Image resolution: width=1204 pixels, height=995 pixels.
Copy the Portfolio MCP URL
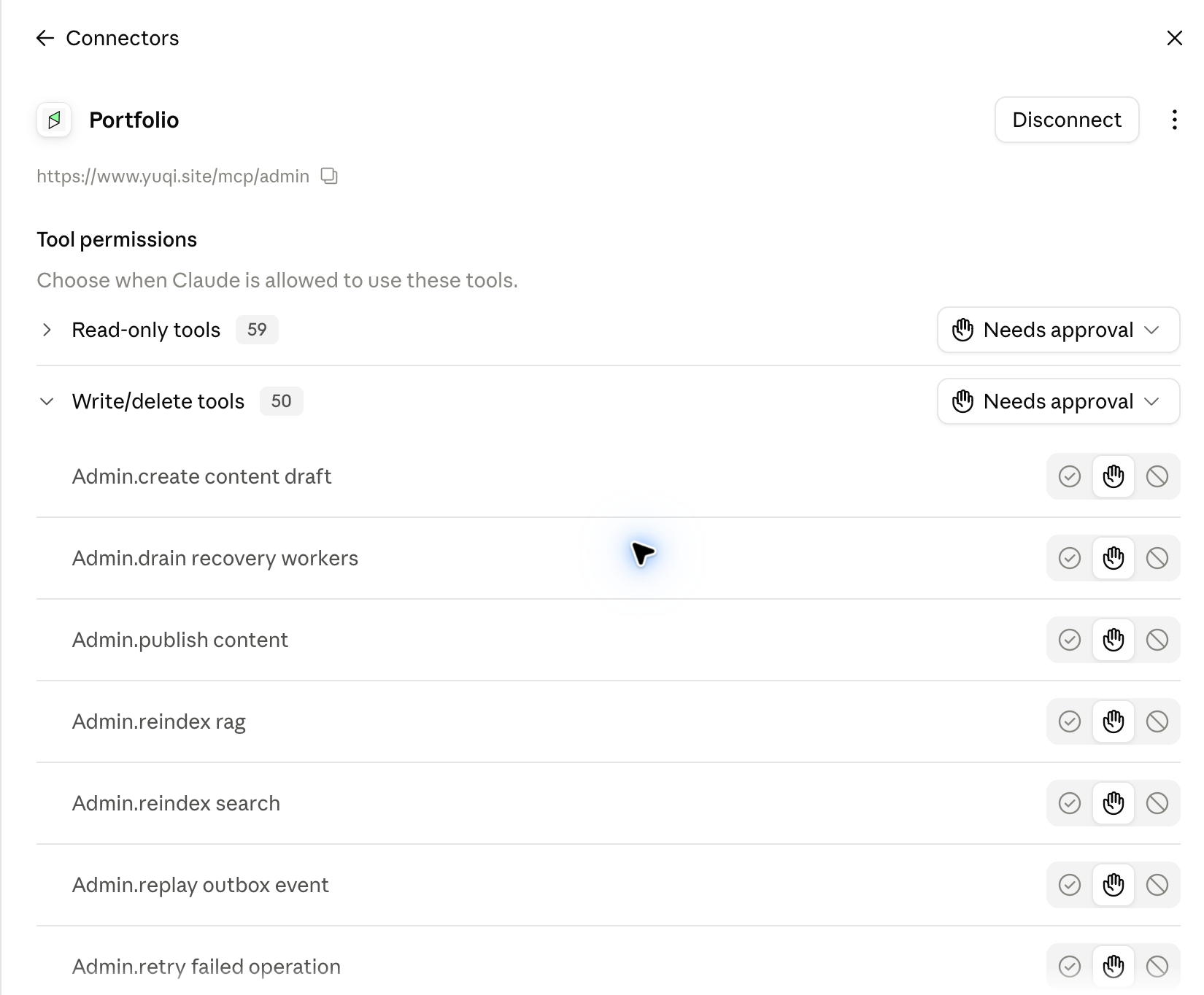pyautogui.click(x=329, y=176)
